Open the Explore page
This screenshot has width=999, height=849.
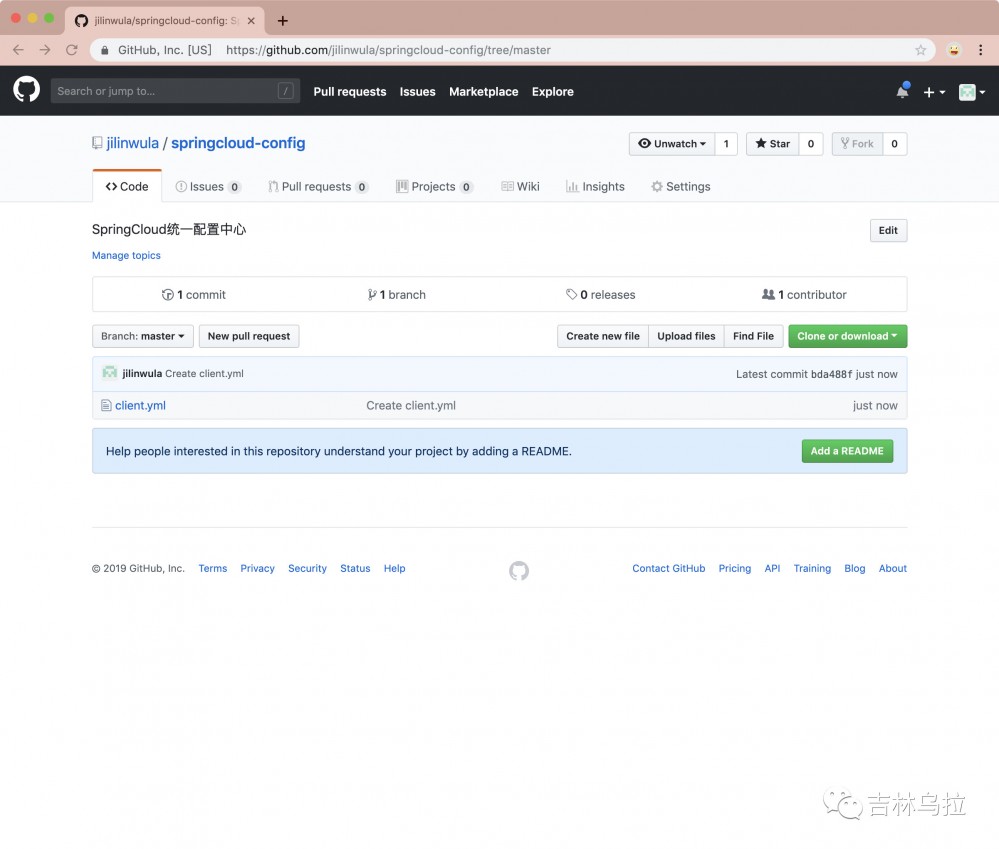click(552, 92)
